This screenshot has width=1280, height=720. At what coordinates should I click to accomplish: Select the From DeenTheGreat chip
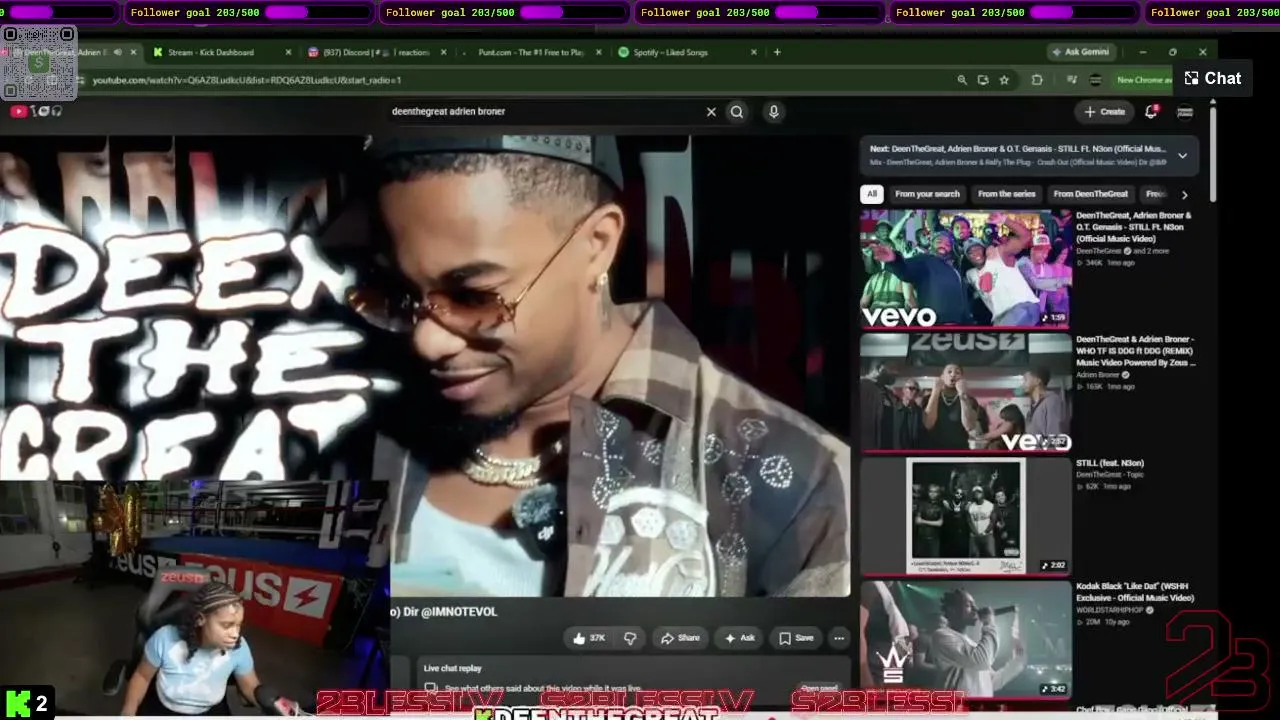pos(1090,194)
